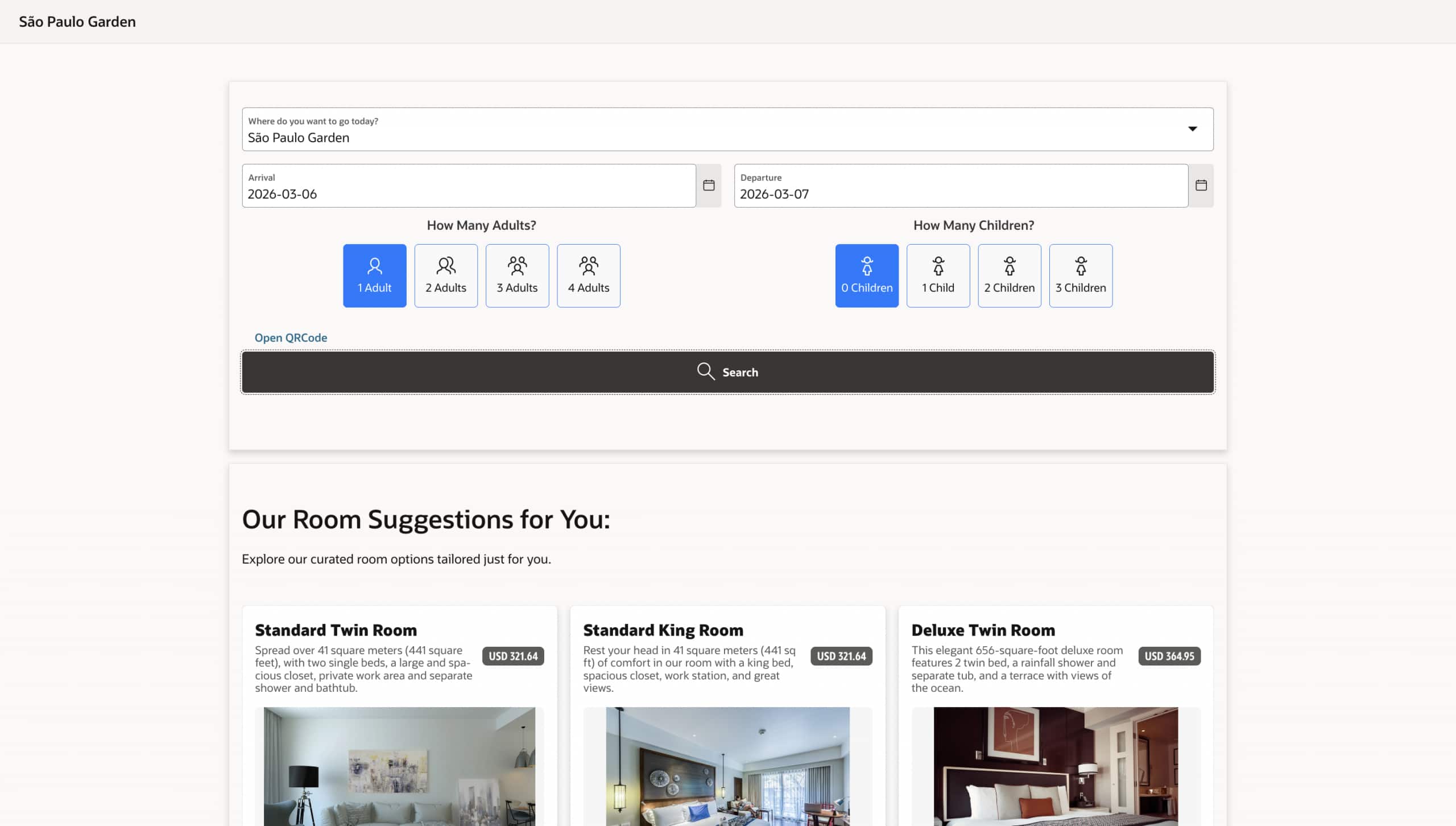Open the Arrival date calendar icon

(x=709, y=185)
